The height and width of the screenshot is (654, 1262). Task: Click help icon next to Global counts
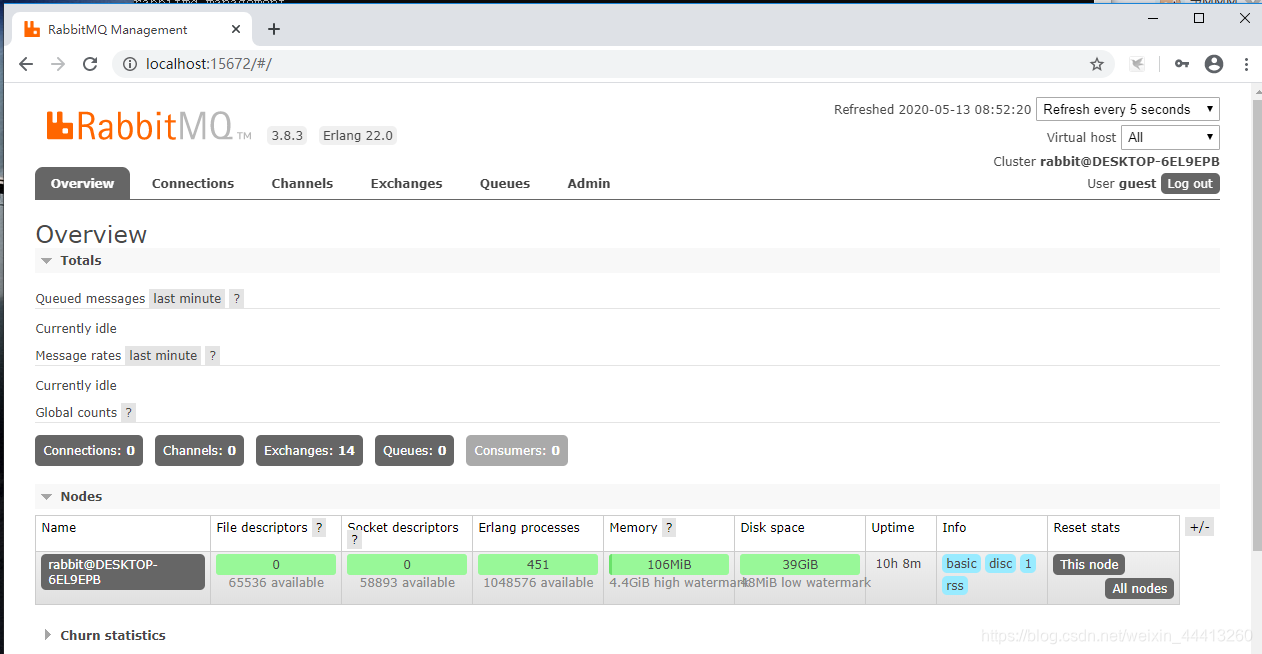[x=128, y=412]
